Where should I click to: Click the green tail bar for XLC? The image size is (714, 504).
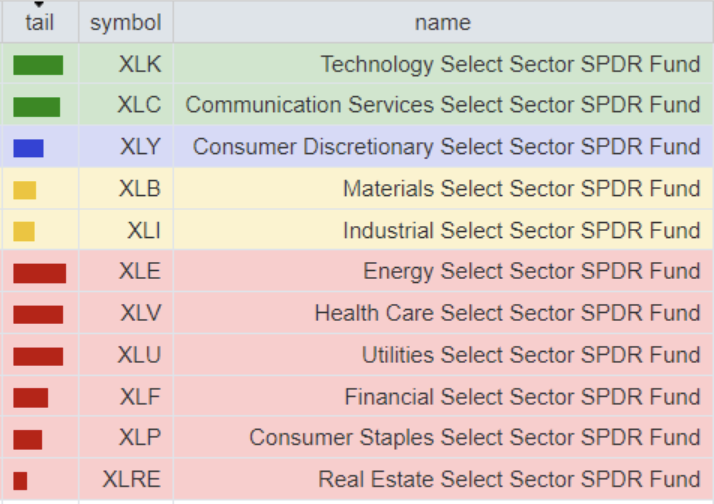(37, 106)
